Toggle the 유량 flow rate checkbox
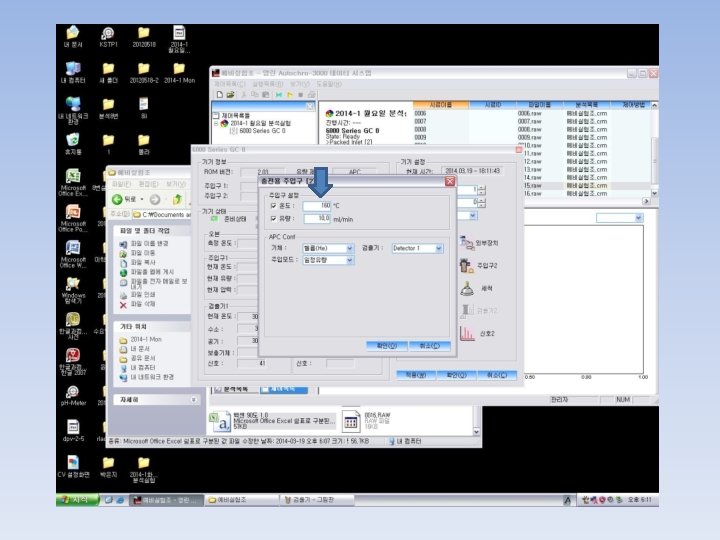This screenshot has height=540, width=720. pos(274,219)
